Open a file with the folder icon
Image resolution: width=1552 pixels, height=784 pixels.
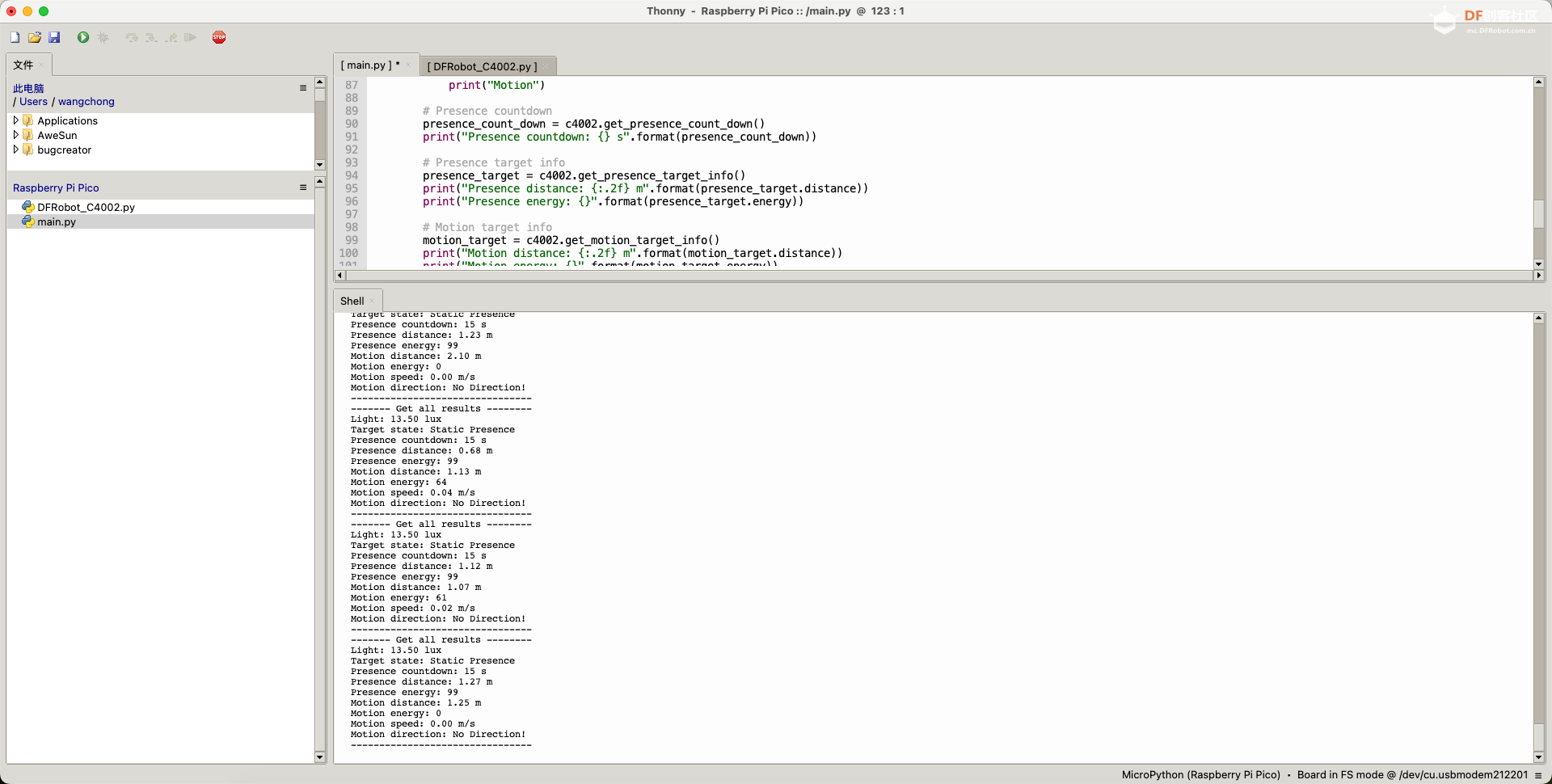tap(35, 37)
